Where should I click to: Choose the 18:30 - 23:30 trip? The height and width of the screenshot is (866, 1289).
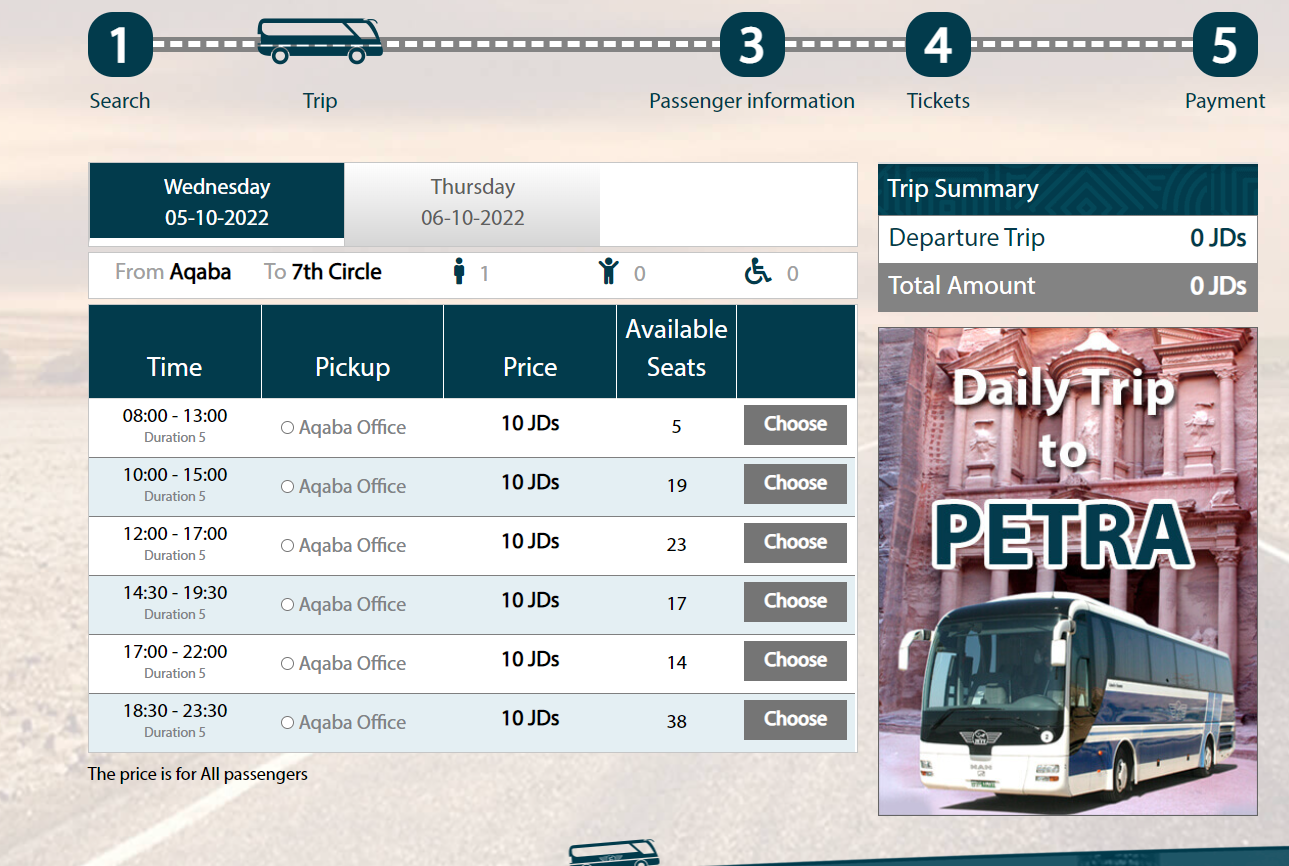[x=795, y=720]
